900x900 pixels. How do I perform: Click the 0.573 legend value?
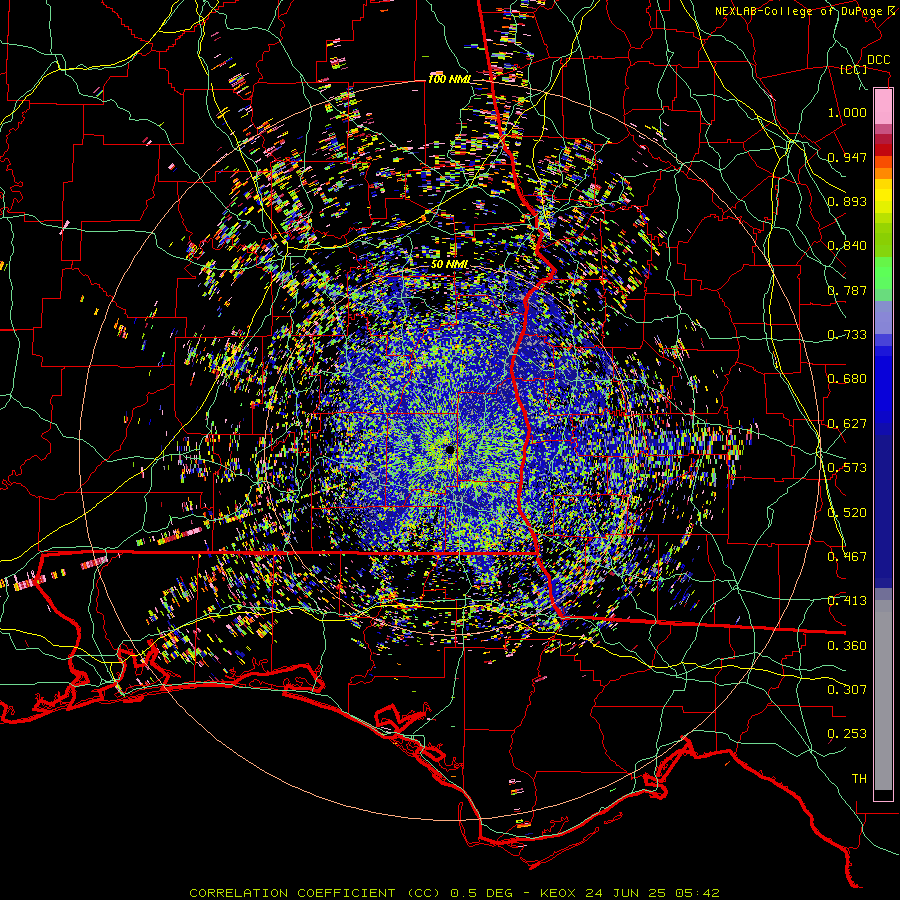point(847,468)
